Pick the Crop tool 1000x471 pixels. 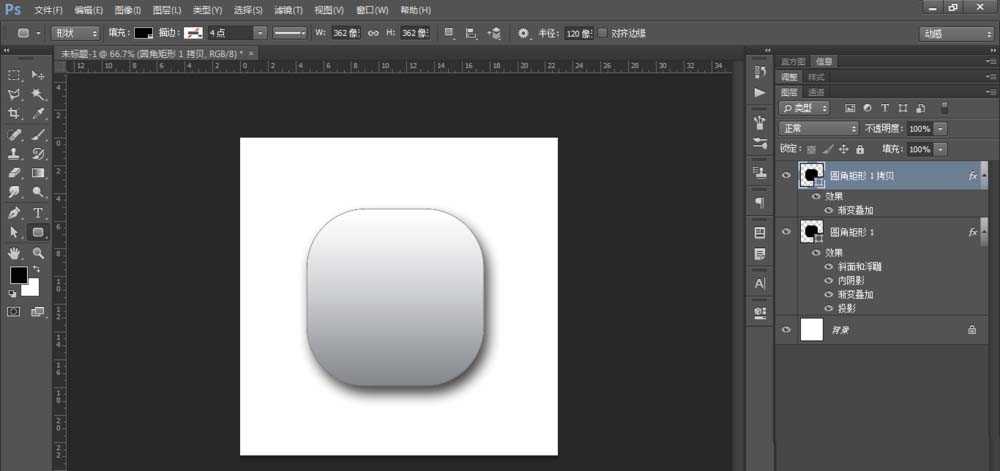(15, 114)
